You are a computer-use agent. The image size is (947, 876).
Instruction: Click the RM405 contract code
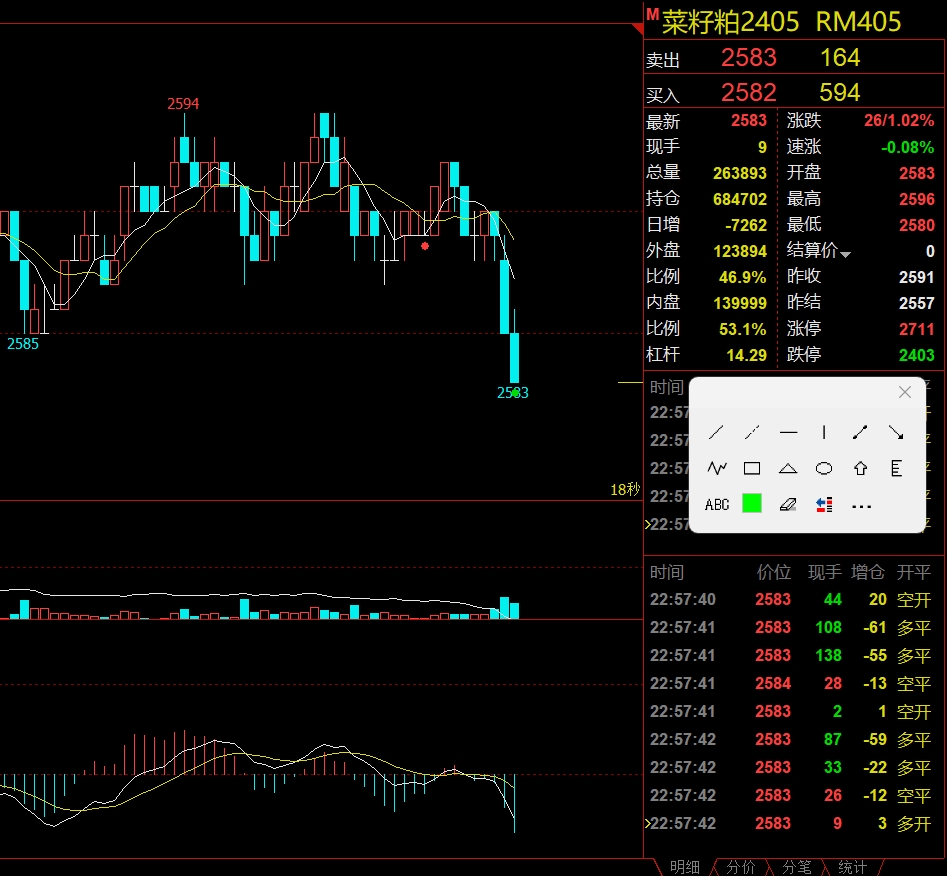[858, 22]
